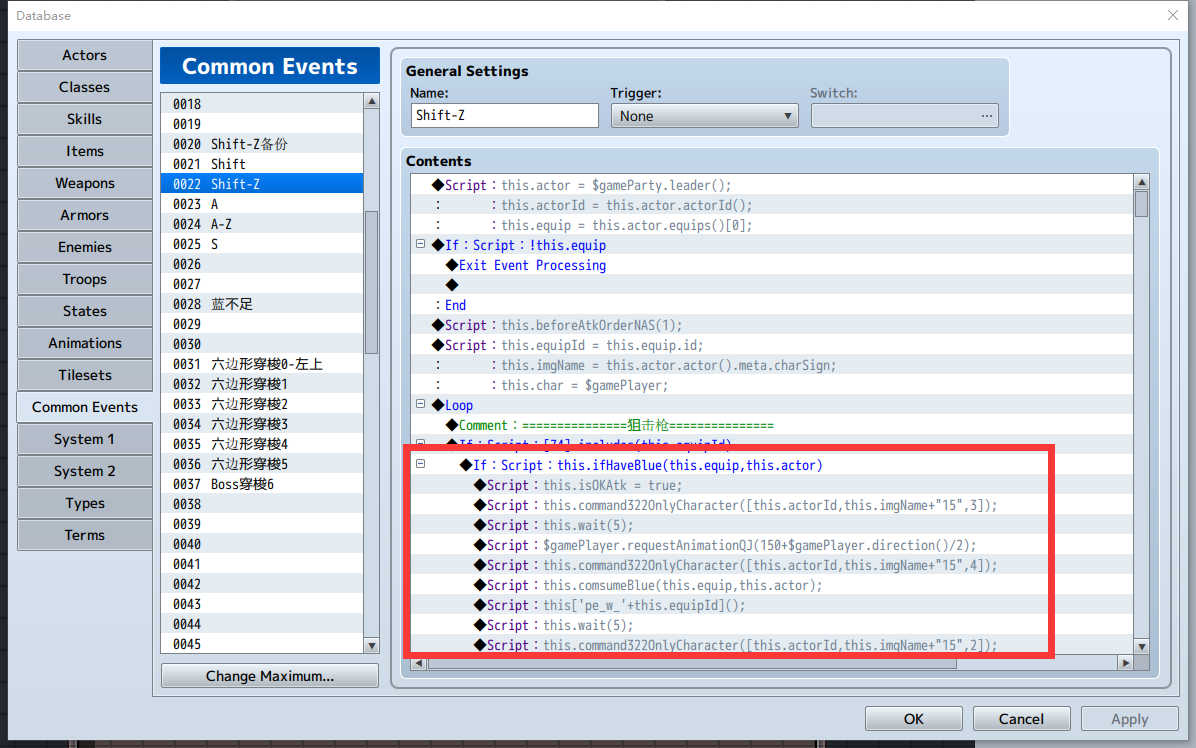Click the Switch selector ellipsis button

coord(986,116)
